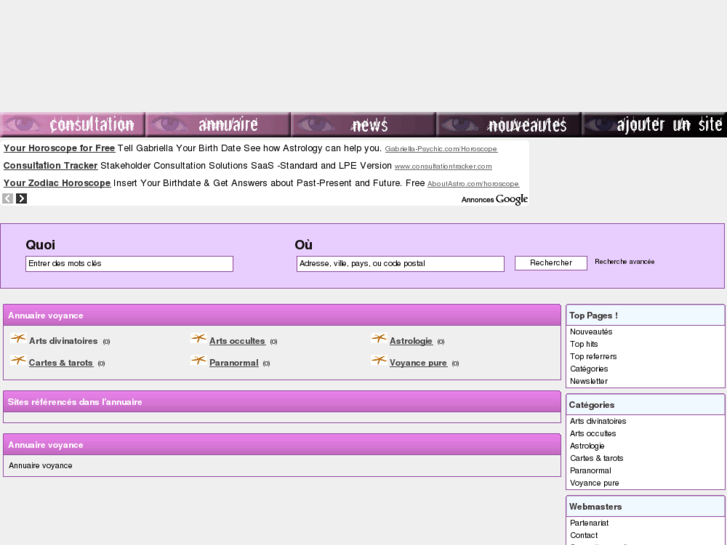Open Catégories link in Top Pages sidebar

tap(589, 369)
